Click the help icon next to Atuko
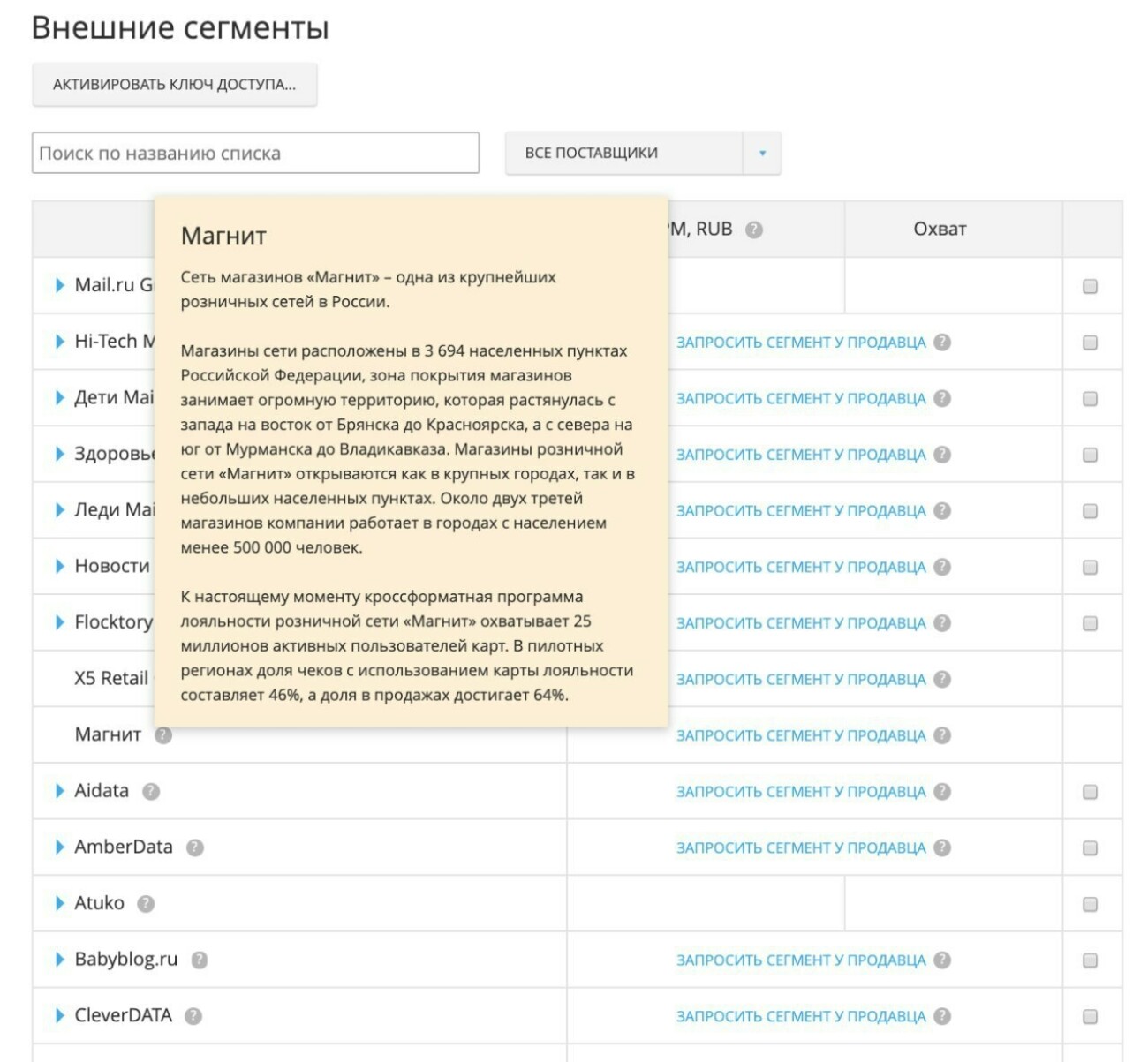Screen dimensions: 1148x1062 coord(146,903)
